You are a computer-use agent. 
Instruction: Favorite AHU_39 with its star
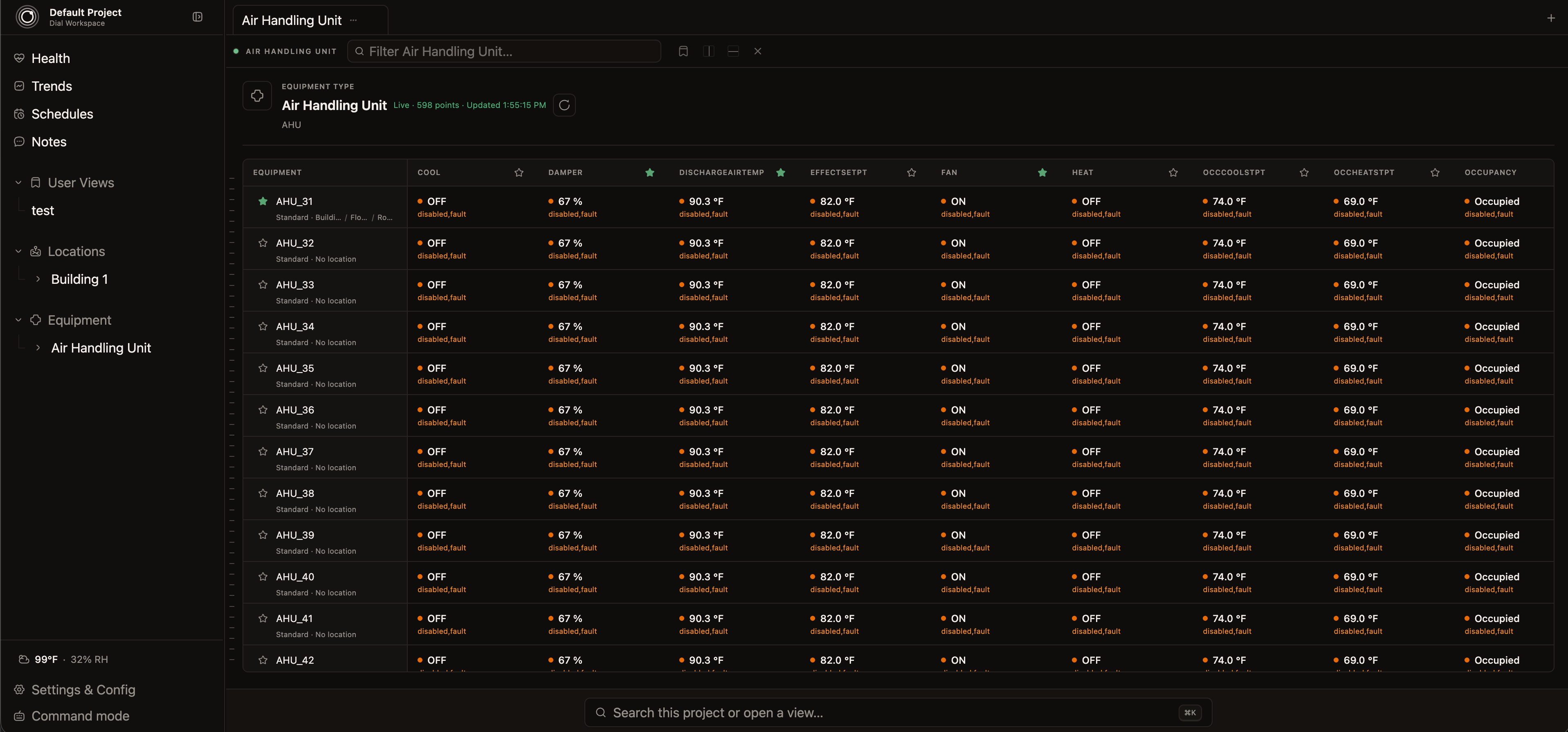click(x=263, y=534)
